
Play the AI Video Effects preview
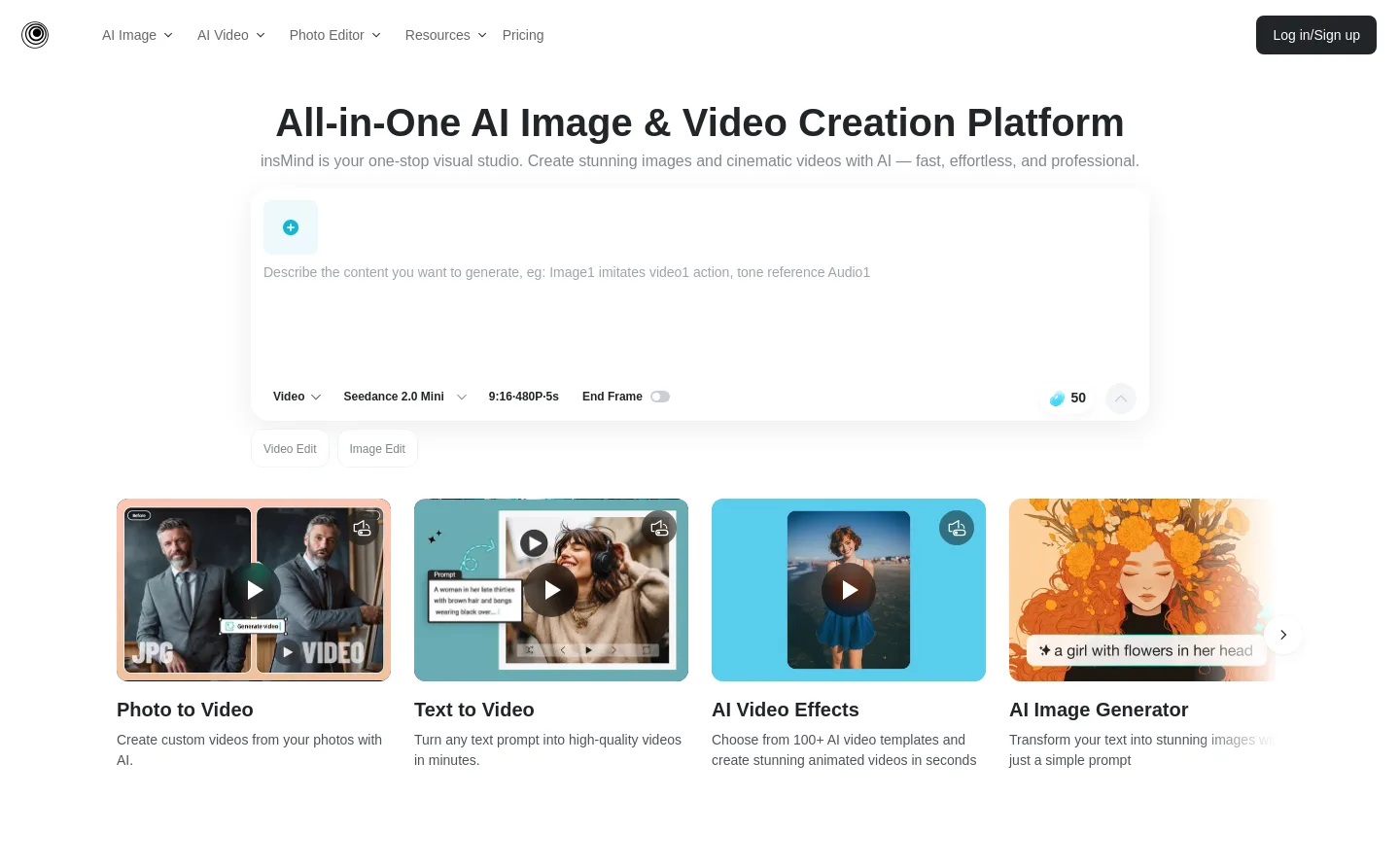click(849, 590)
